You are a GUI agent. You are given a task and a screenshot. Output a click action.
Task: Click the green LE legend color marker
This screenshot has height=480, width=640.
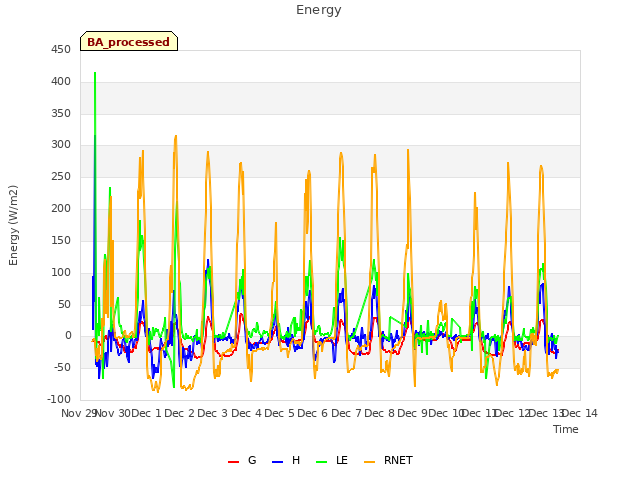[x=322, y=462]
